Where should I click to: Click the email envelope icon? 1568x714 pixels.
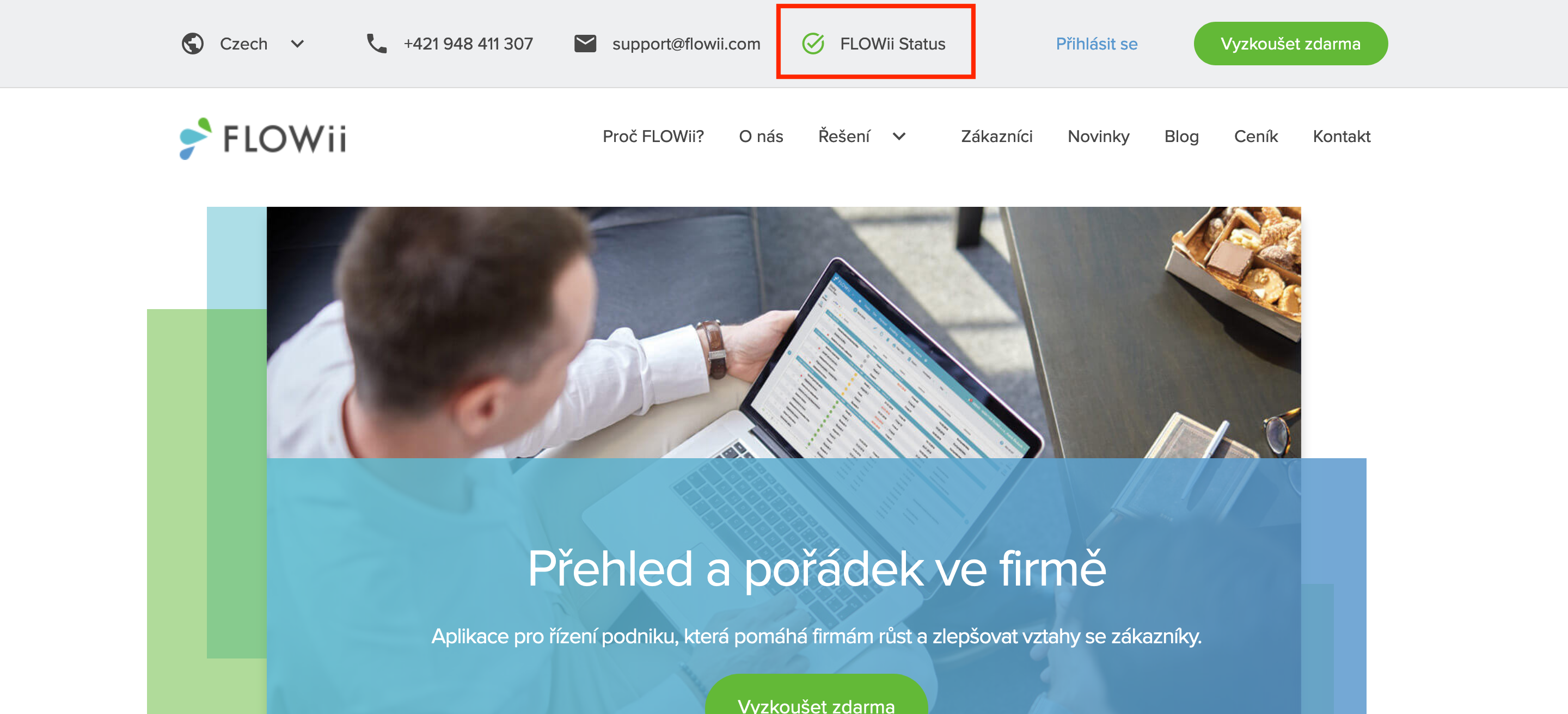click(585, 44)
